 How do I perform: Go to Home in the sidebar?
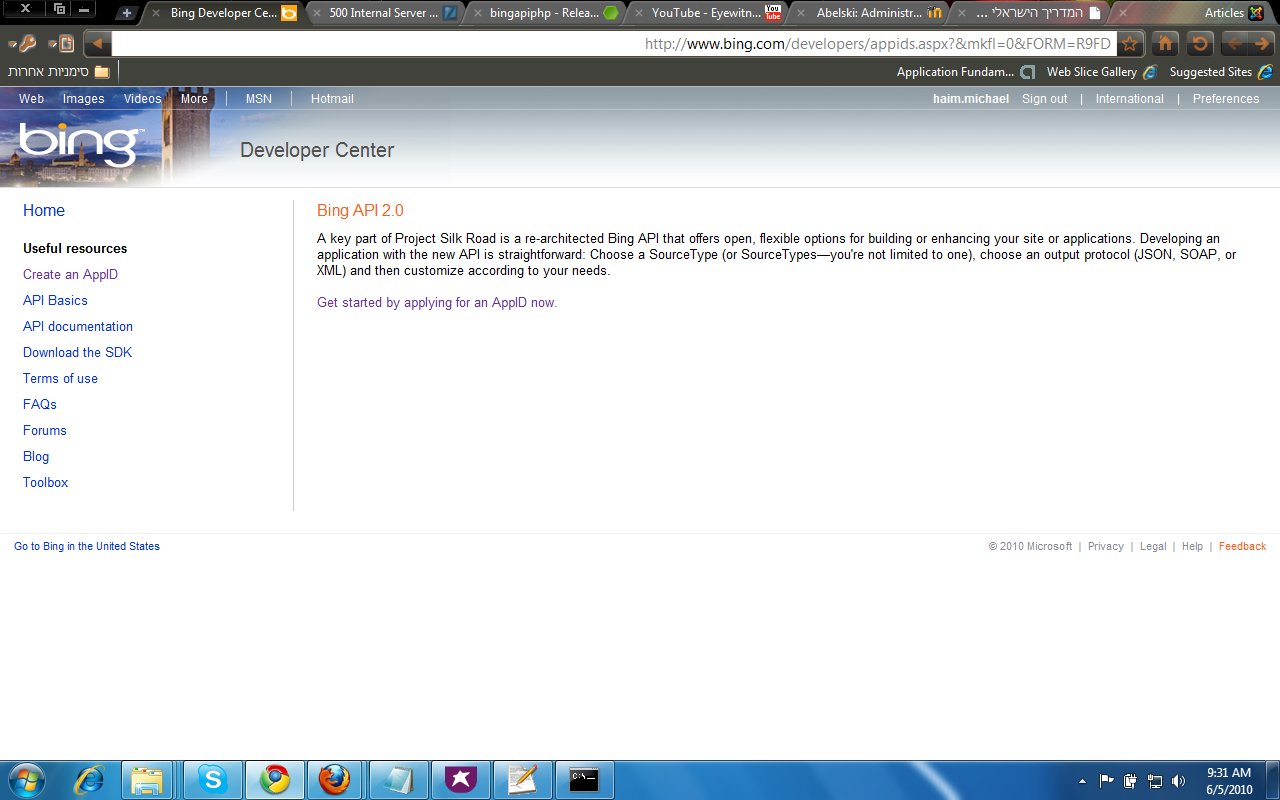click(44, 211)
